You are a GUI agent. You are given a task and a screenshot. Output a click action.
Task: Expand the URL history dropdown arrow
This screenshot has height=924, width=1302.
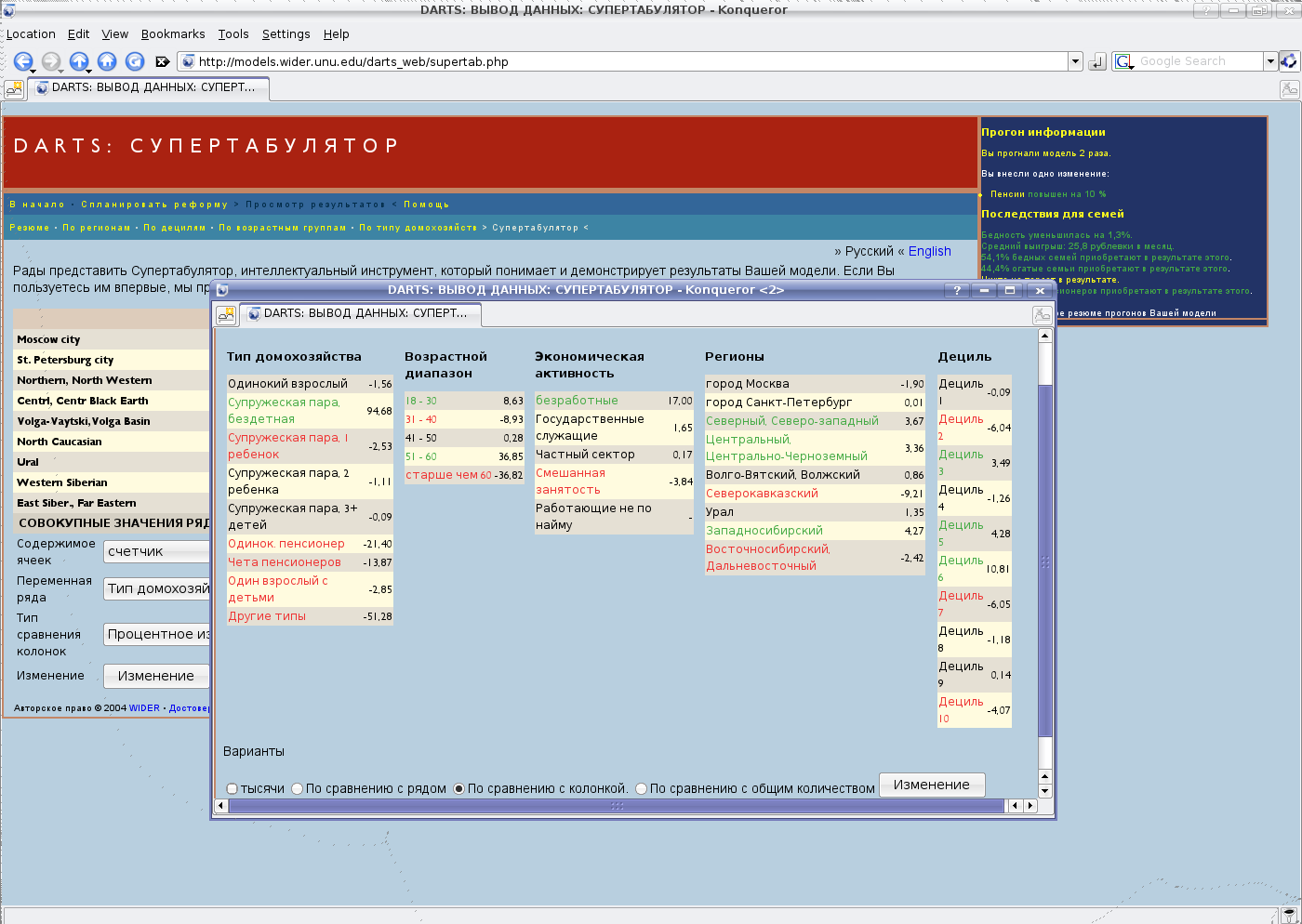click(x=1075, y=61)
